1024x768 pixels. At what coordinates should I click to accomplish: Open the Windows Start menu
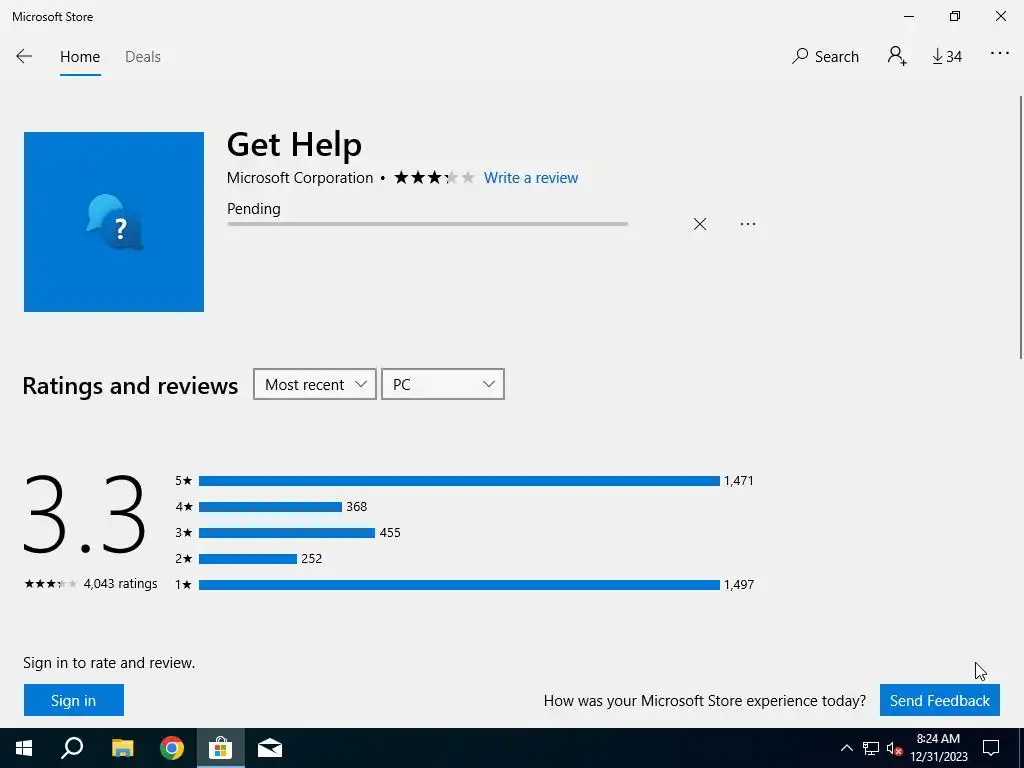pyautogui.click(x=24, y=748)
